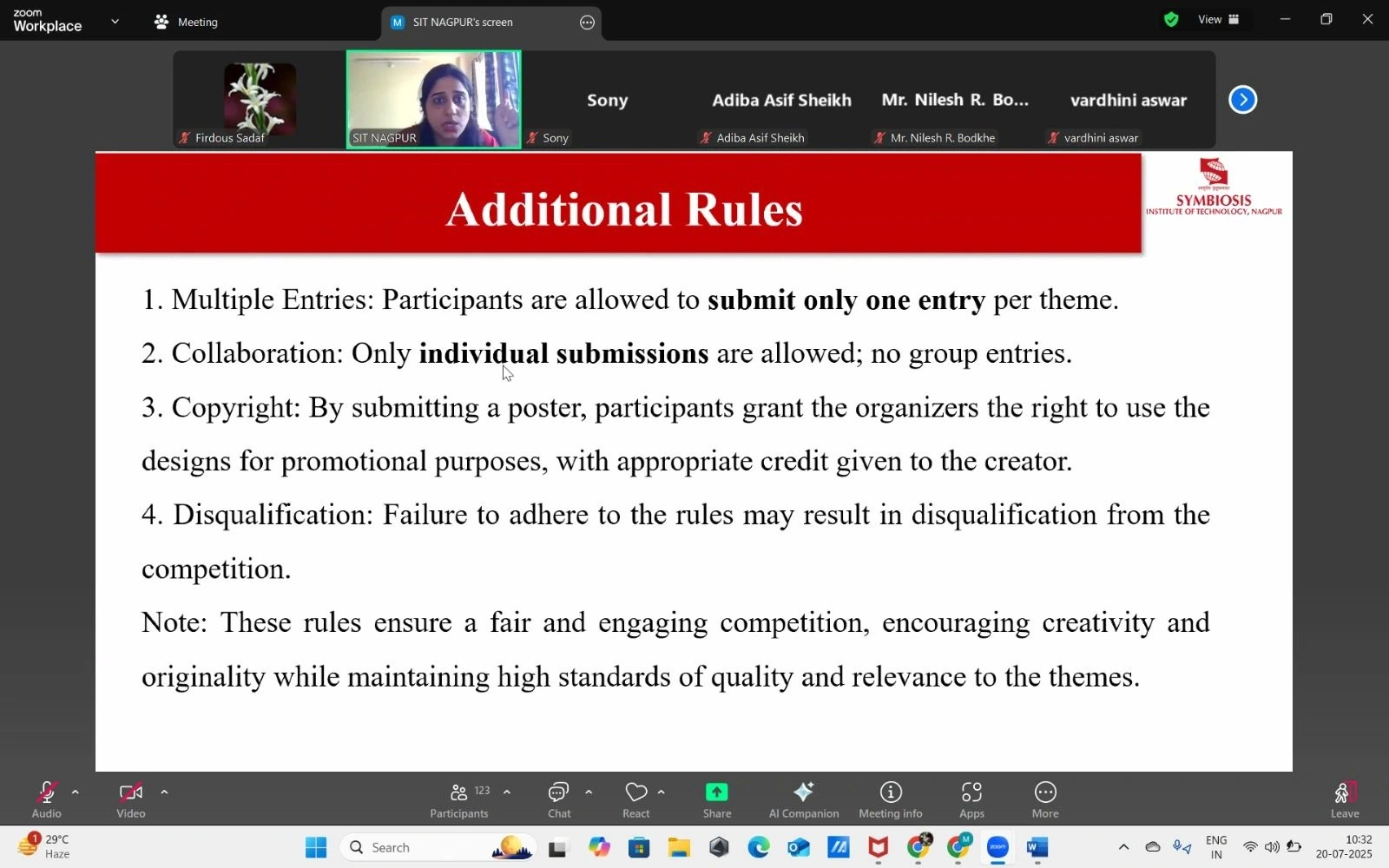Image resolution: width=1389 pixels, height=868 pixels.
Task: Click the Leave meeting button
Action: click(1344, 799)
